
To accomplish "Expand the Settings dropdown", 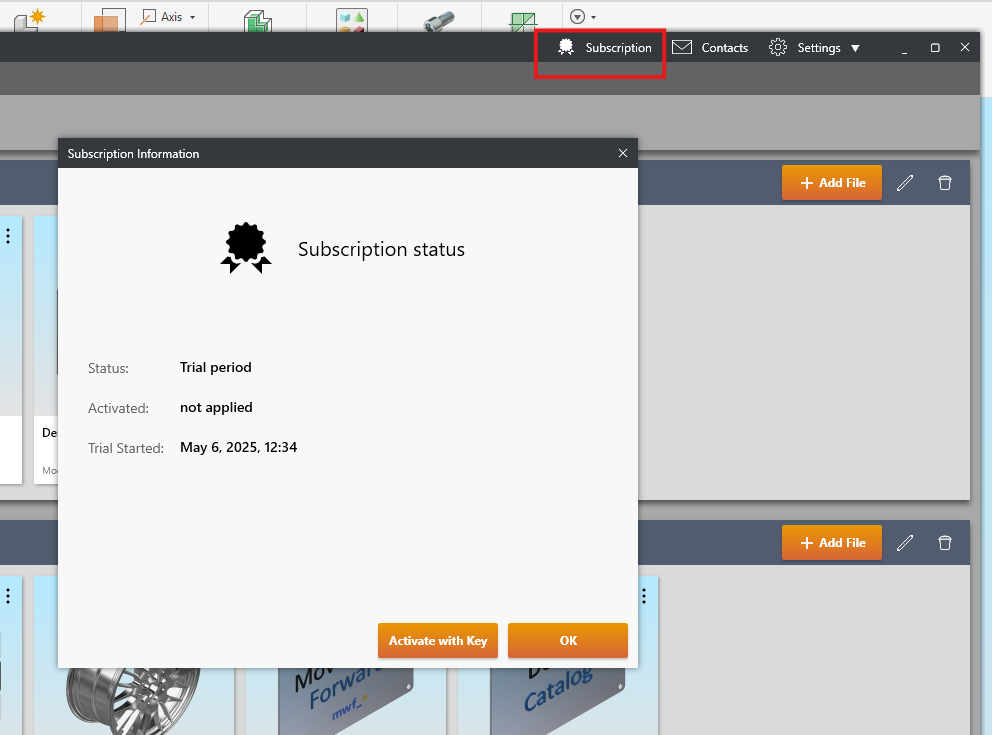I will click(x=814, y=48).
